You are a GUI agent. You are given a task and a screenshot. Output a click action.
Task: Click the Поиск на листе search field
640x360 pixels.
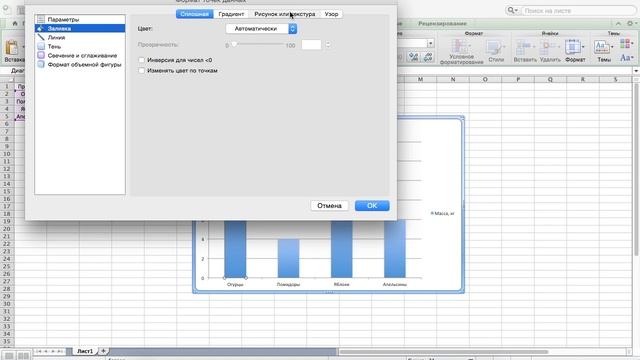click(x=578, y=11)
